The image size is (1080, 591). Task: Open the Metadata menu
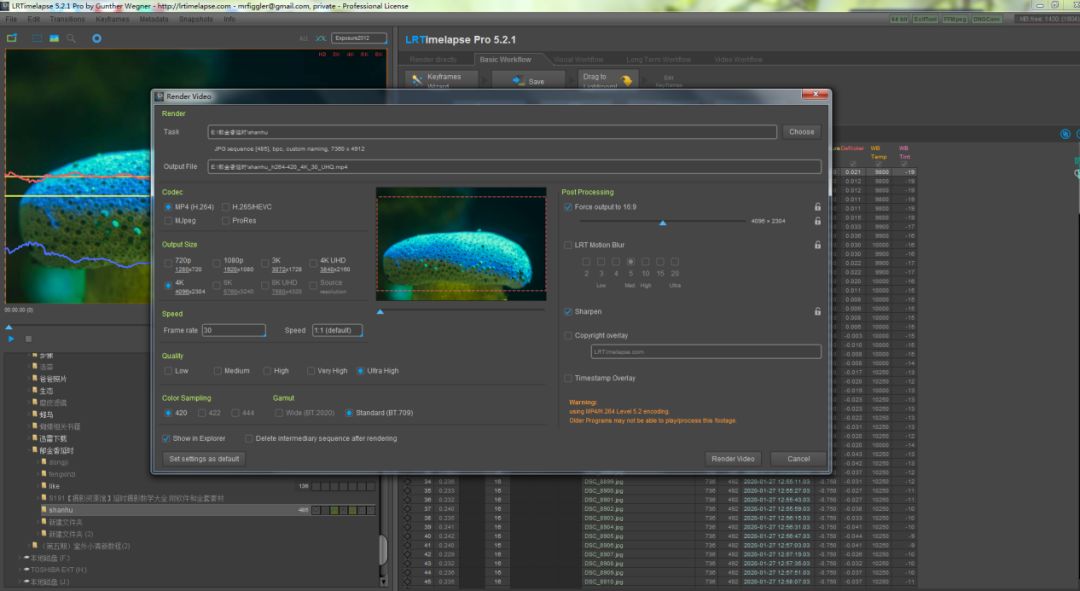[x=154, y=19]
